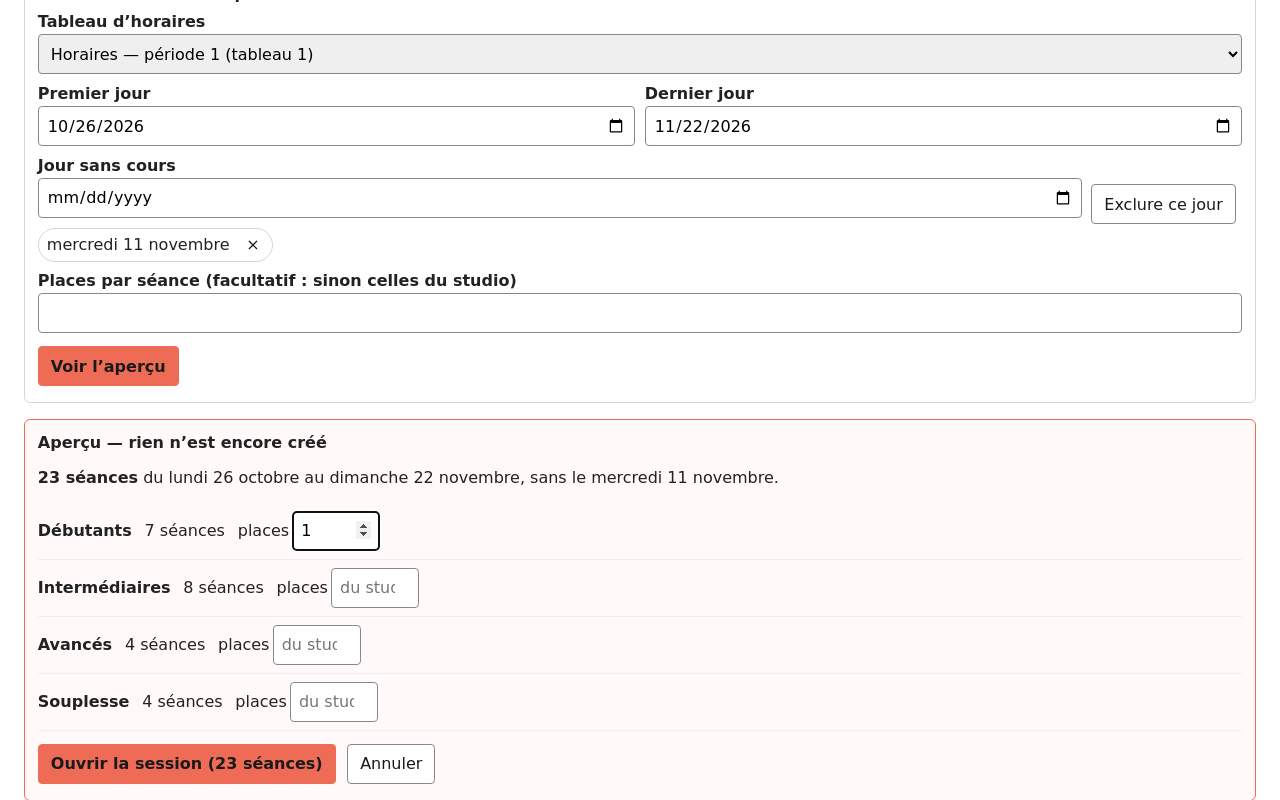Viewport: 1280px width, 800px height.
Task: Decrement the Débutants places stepper
Action: click(x=364, y=536)
